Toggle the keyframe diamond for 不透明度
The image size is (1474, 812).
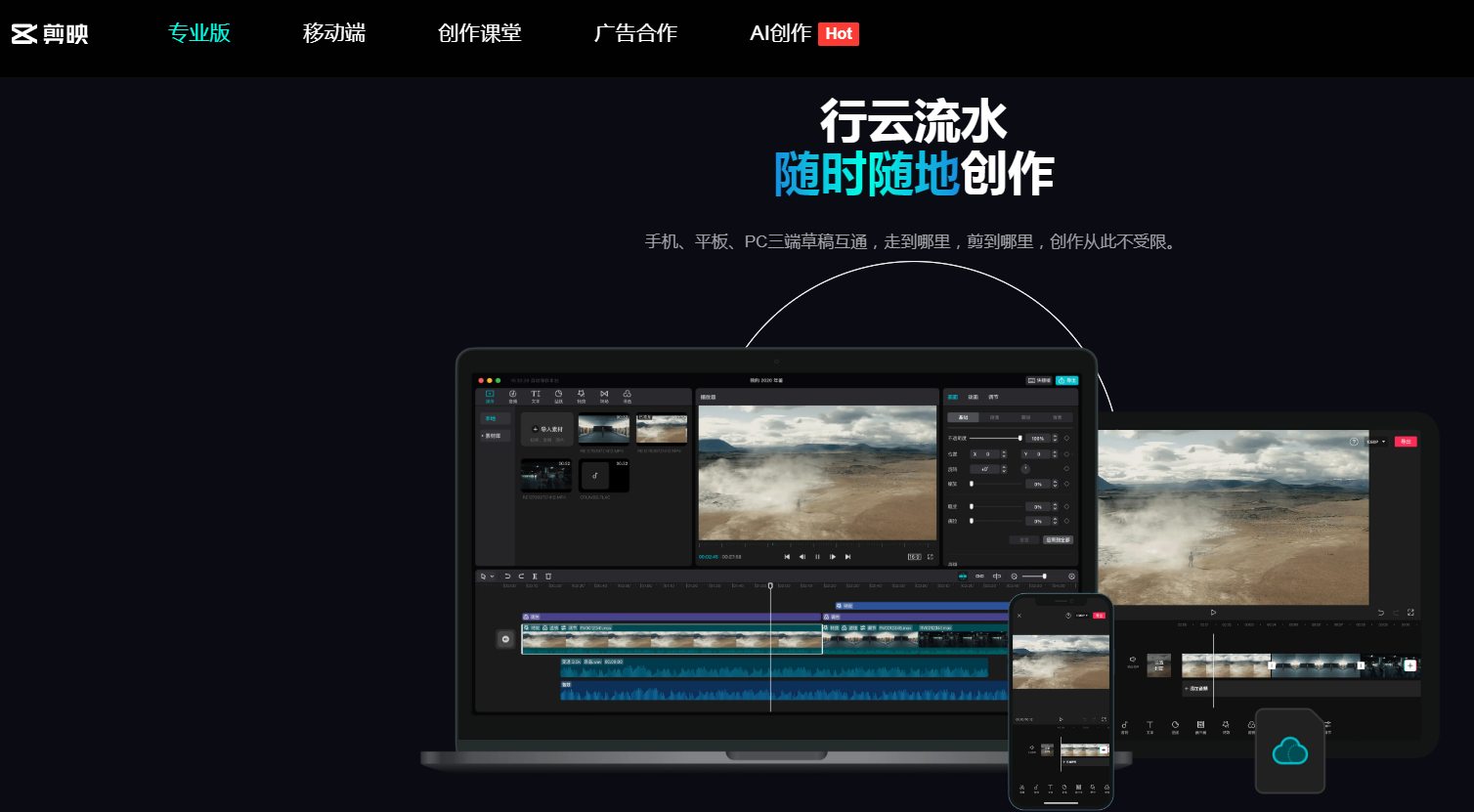pyautogui.click(x=1066, y=438)
